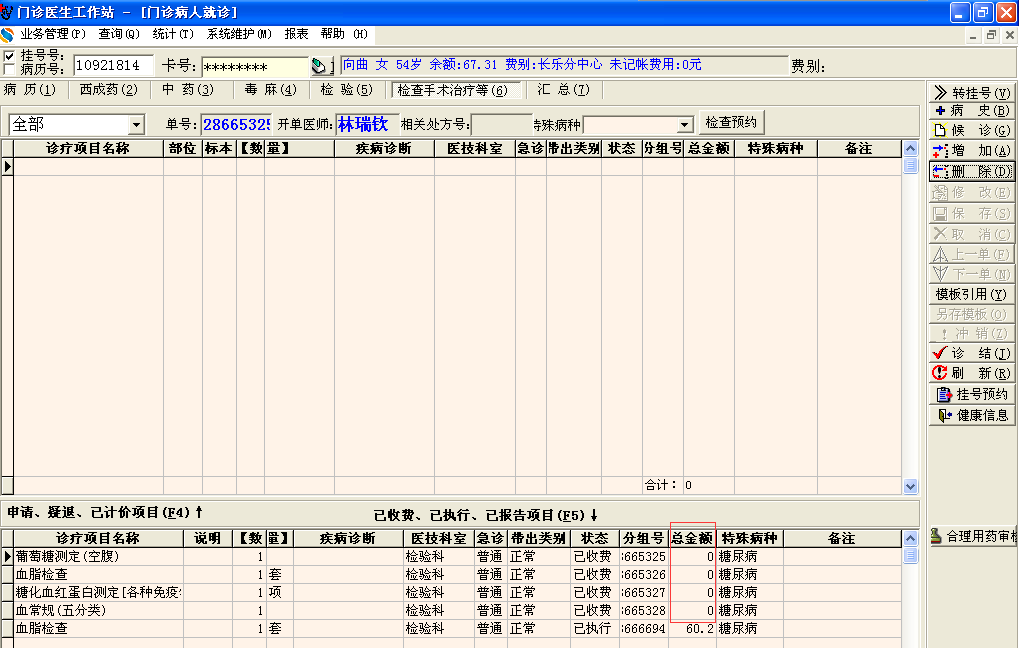
Task: Go to 下一单(N) next order
Action: pos(972,274)
